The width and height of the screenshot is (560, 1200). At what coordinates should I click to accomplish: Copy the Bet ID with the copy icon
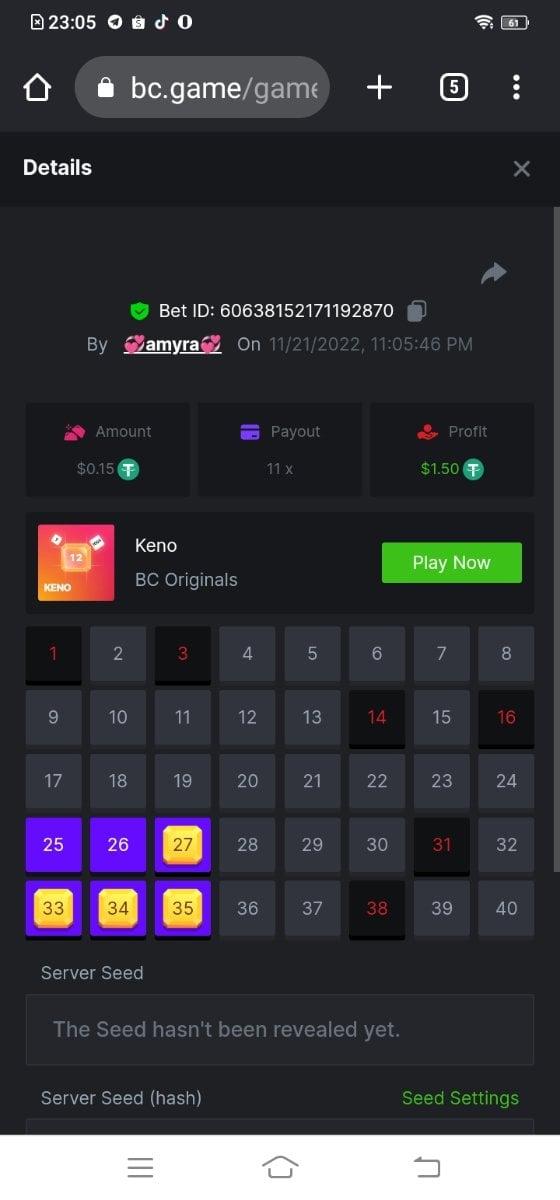pos(417,311)
